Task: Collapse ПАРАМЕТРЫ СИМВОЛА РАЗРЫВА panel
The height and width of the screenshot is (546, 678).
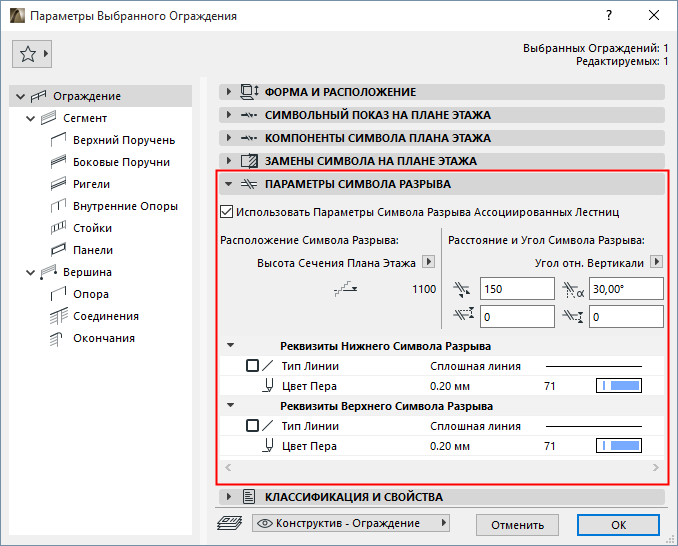Action: click(x=229, y=184)
